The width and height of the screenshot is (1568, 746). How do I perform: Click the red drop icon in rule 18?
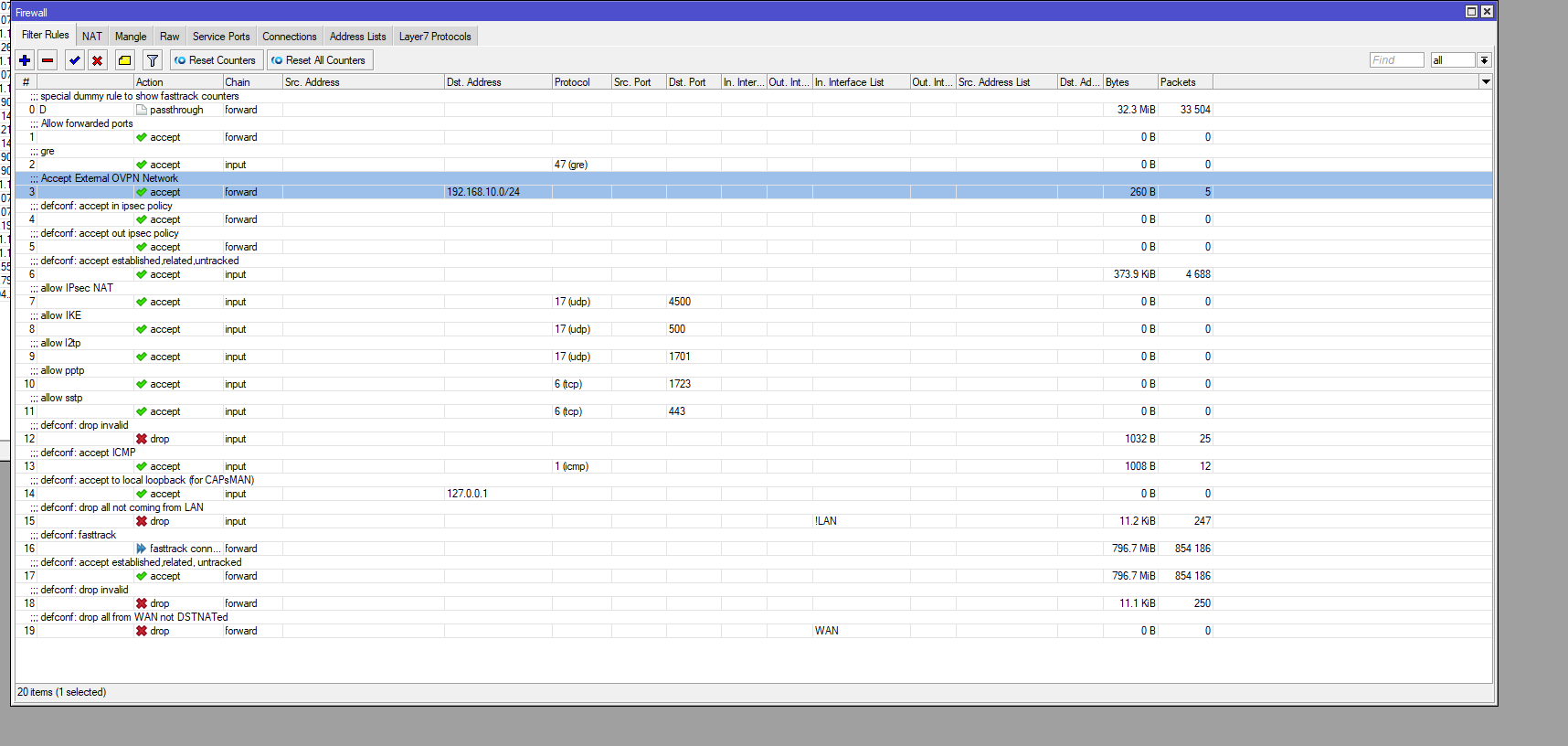142,603
